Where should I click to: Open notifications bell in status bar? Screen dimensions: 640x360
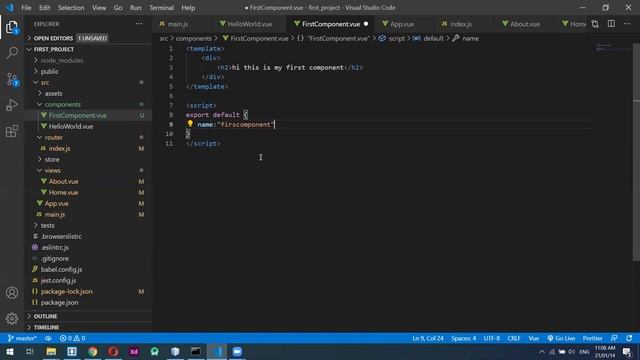click(x=629, y=338)
